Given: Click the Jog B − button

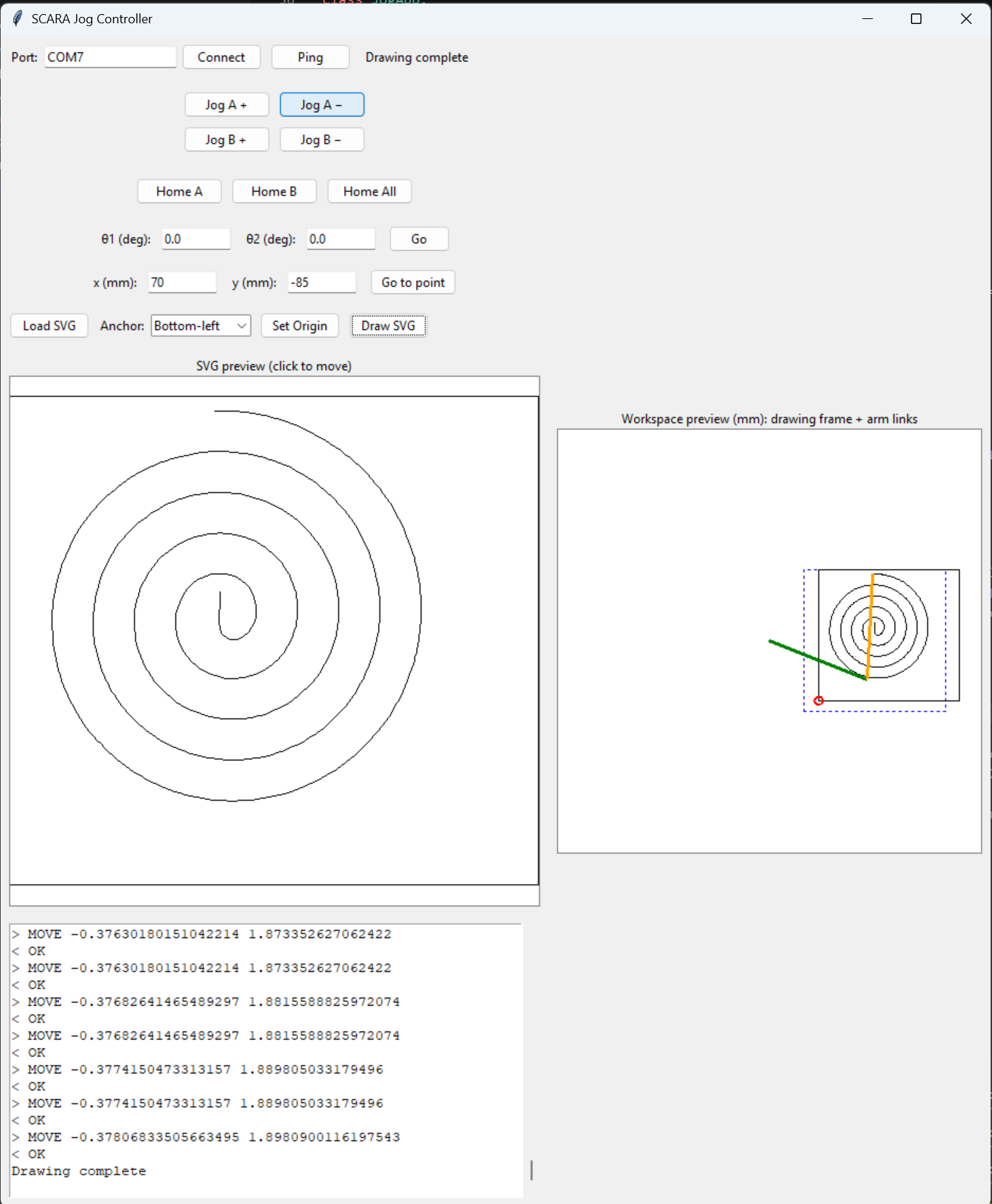Looking at the screenshot, I should (322, 140).
